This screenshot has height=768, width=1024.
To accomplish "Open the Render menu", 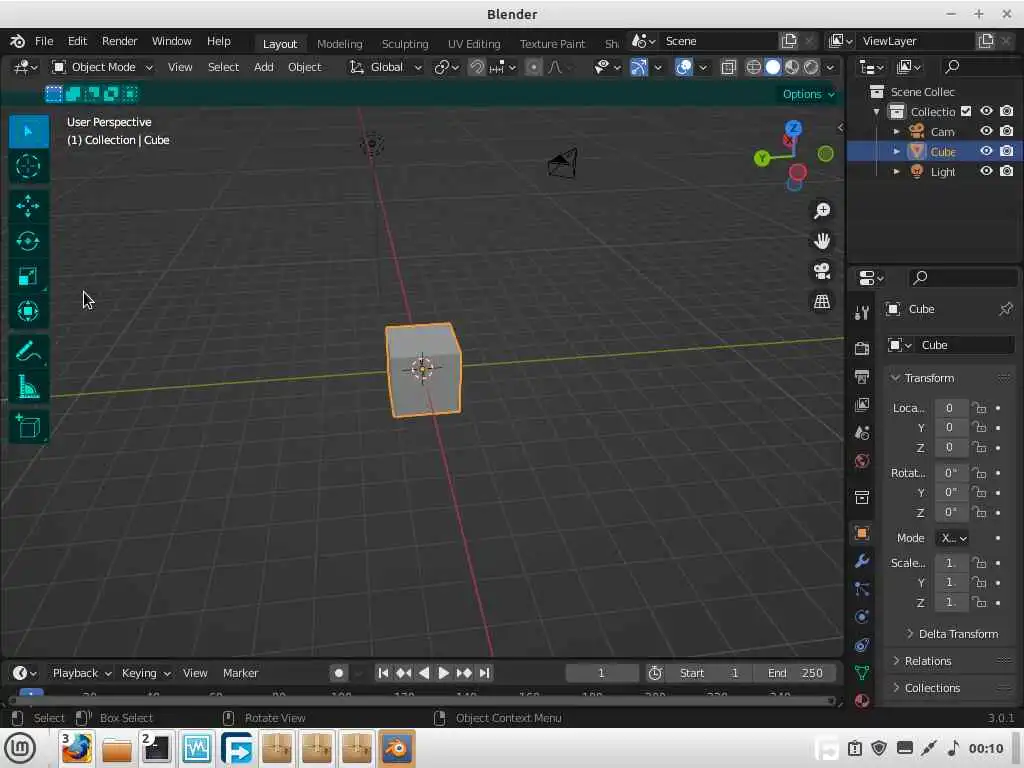I will click(x=120, y=41).
